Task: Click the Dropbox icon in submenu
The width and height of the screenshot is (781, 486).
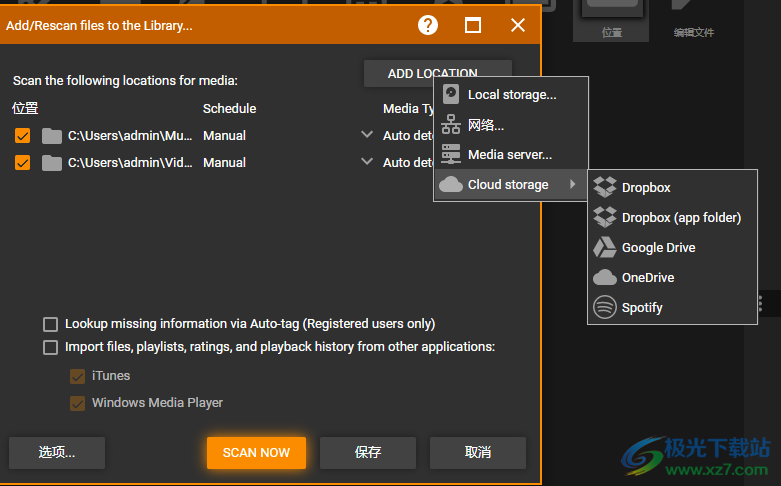Action: (605, 187)
